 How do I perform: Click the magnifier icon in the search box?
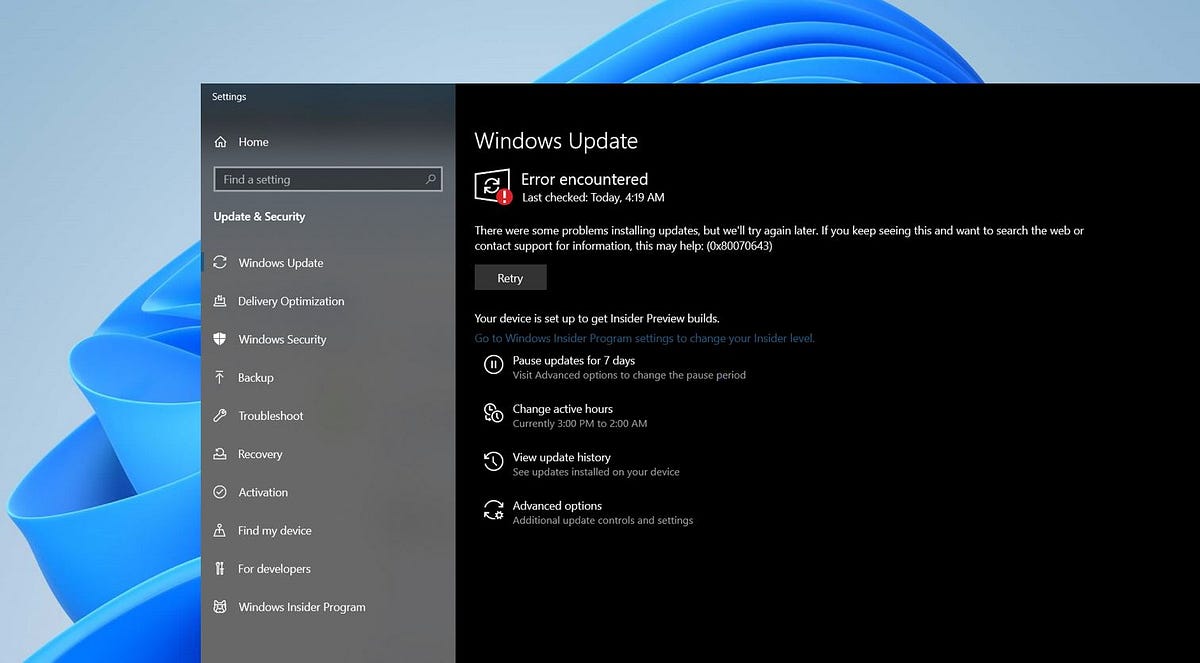(x=431, y=180)
